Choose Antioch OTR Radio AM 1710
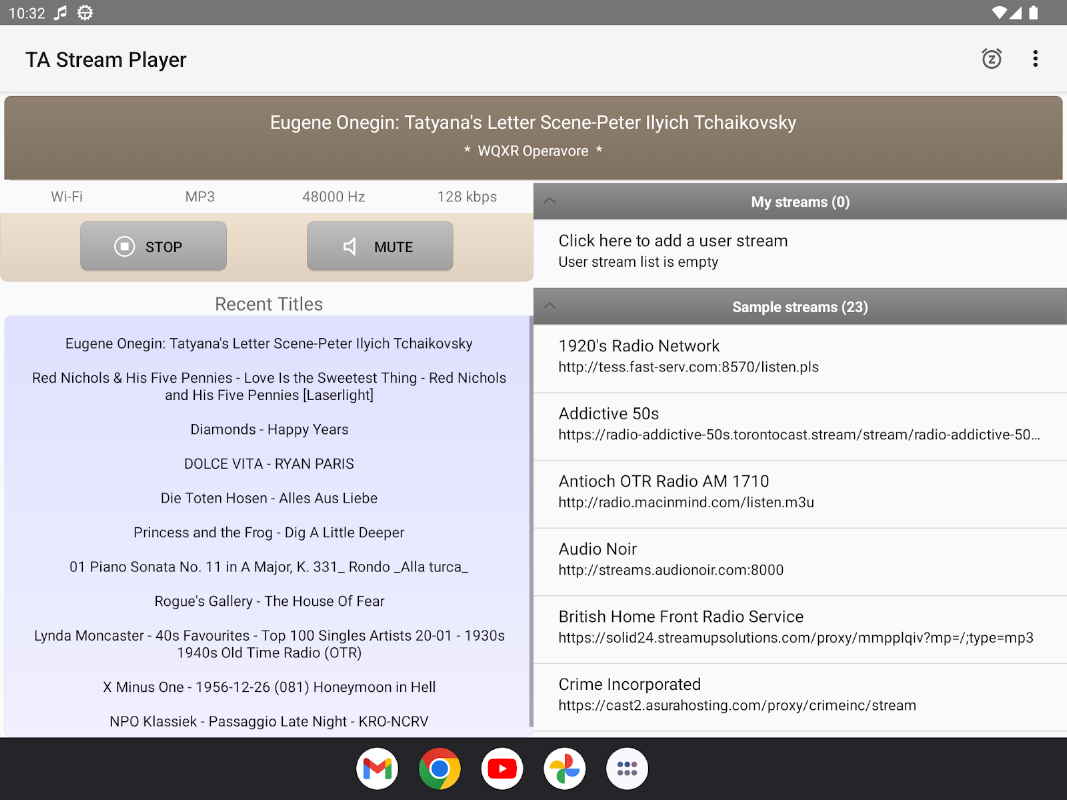 [800, 492]
